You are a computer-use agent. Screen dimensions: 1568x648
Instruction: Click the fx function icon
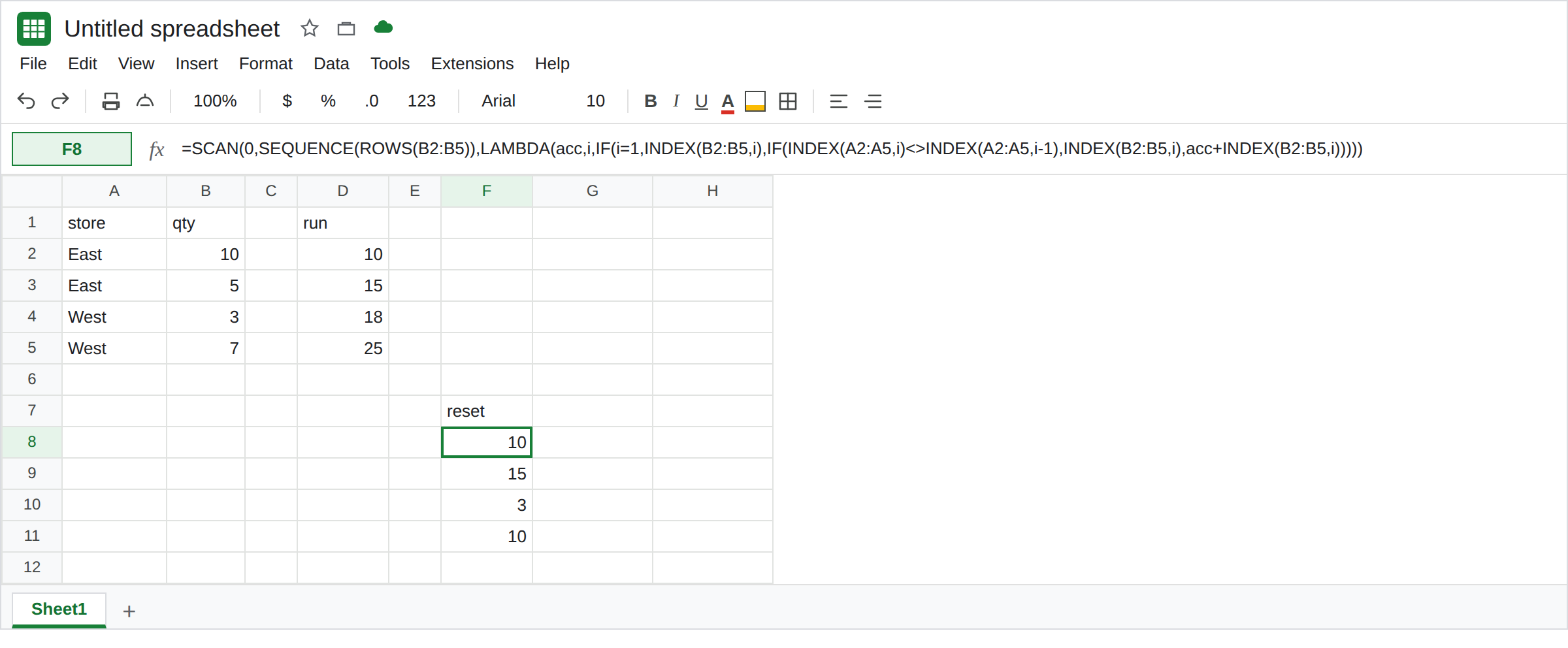(156, 150)
